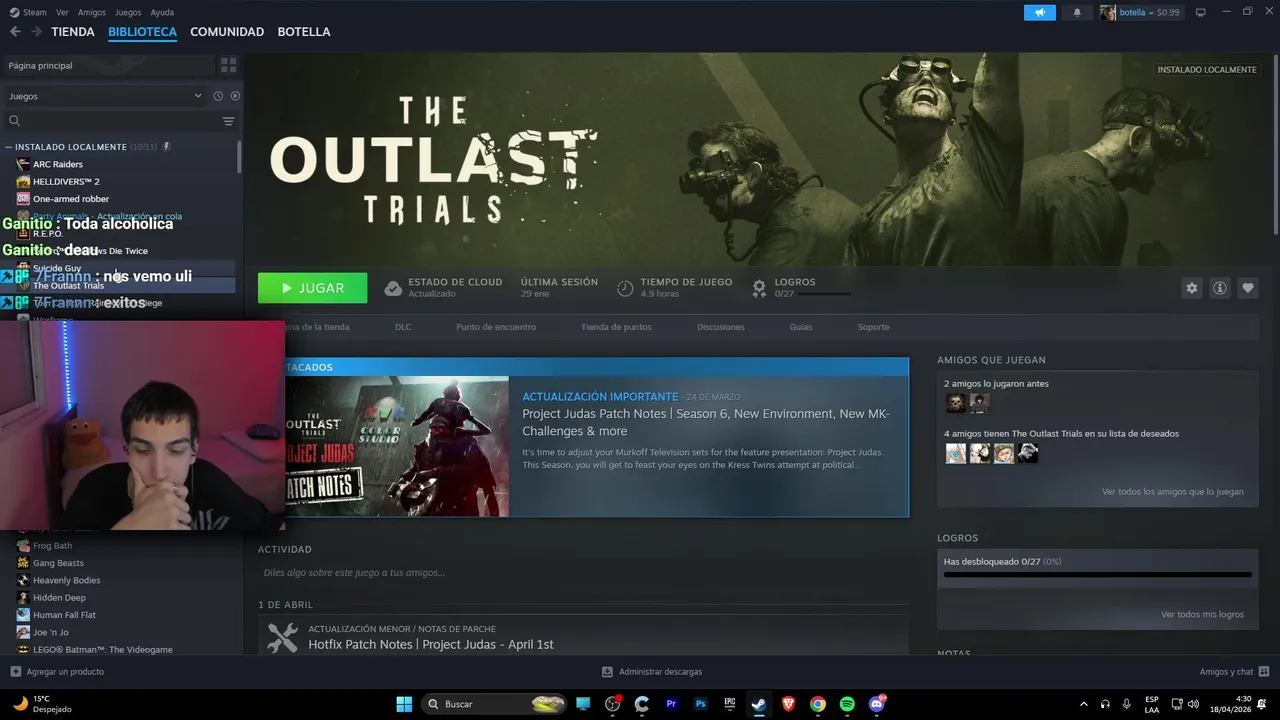This screenshot has width=1280, height=720.
Task: Collapse the Instalado Localmente category
Action: pyautogui.click(x=9, y=147)
